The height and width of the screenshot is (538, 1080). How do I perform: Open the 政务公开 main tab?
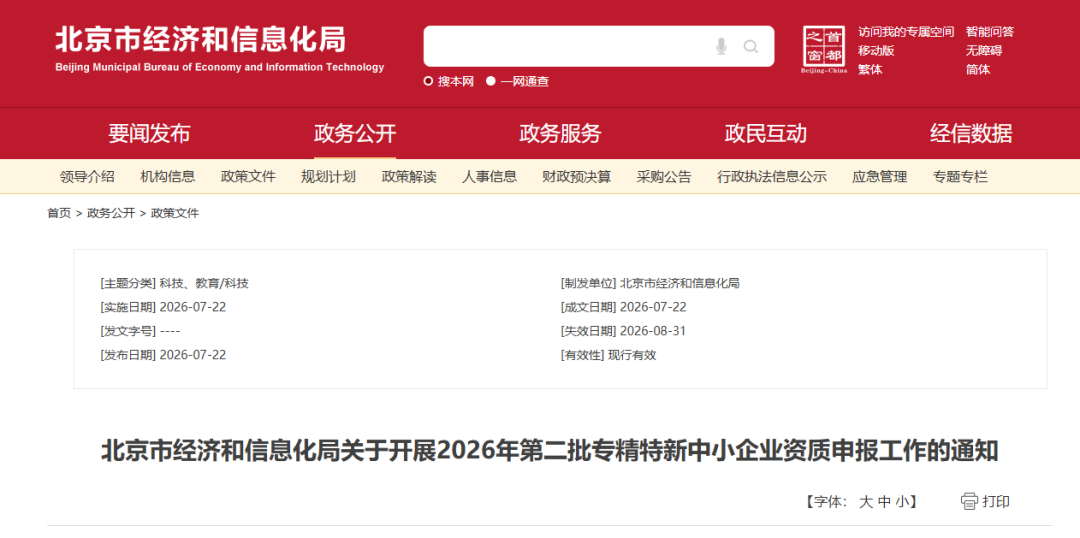pos(355,133)
